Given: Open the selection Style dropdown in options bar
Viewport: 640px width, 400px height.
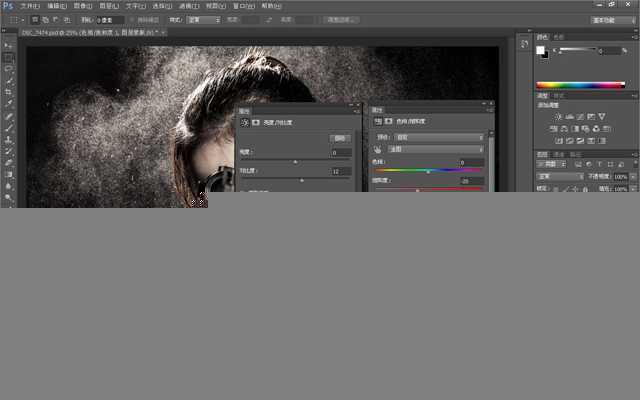Looking at the screenshot, I should 203,20.
